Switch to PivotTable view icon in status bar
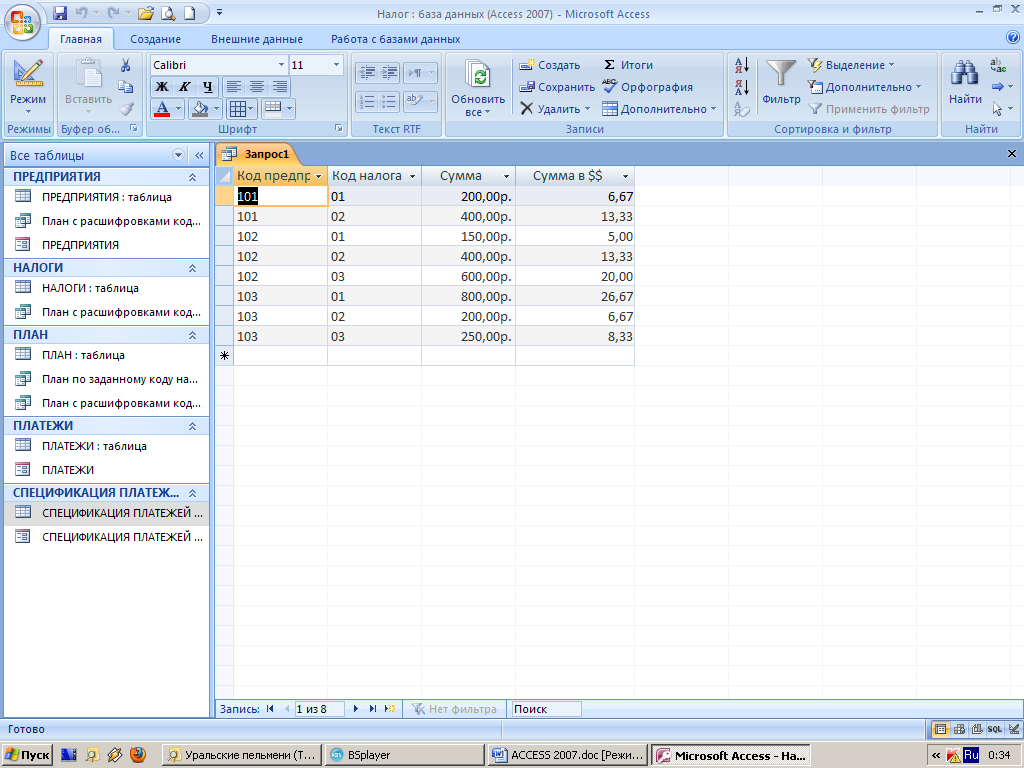 959,729
